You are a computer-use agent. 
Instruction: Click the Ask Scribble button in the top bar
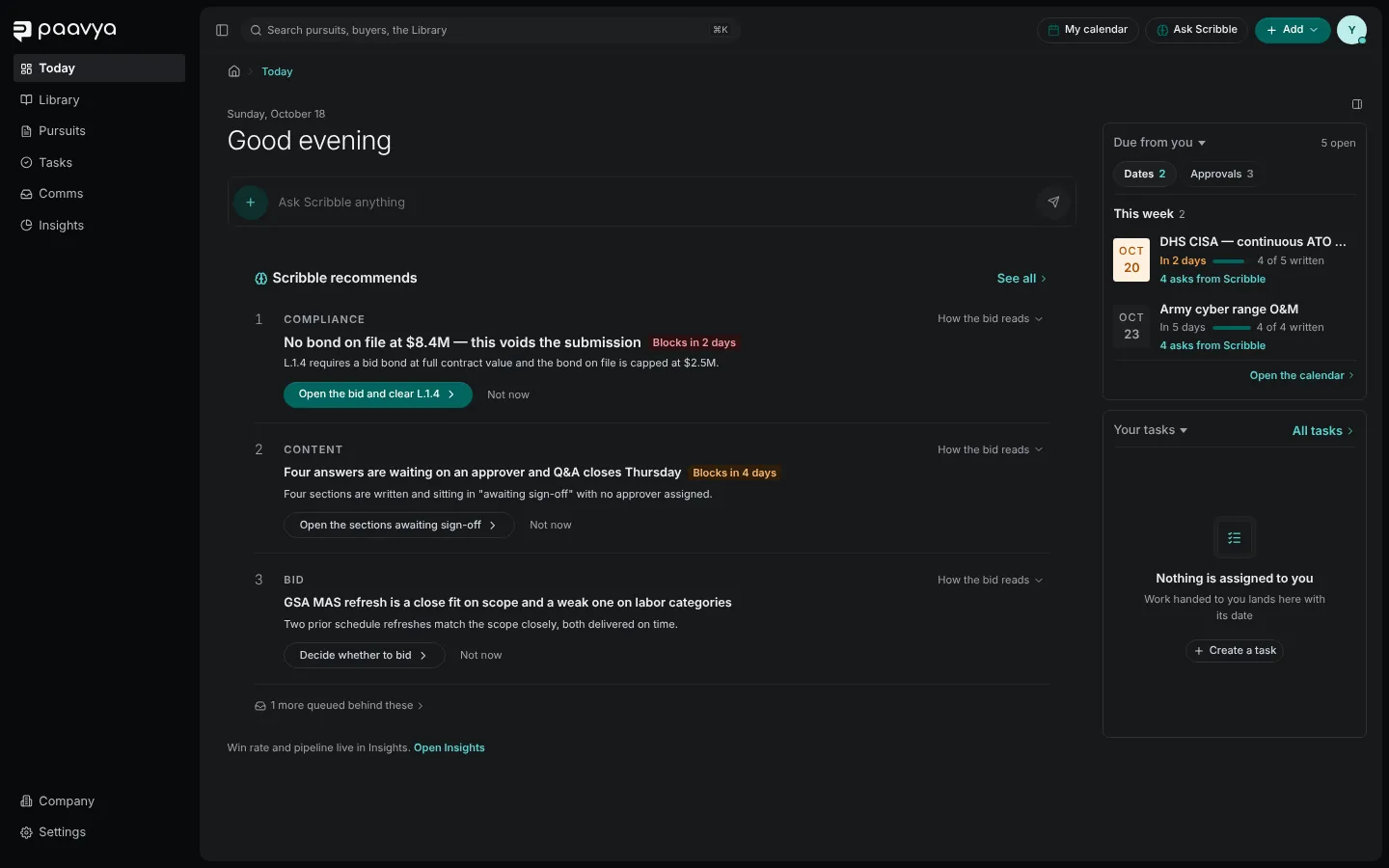[x=1197, y=30]
